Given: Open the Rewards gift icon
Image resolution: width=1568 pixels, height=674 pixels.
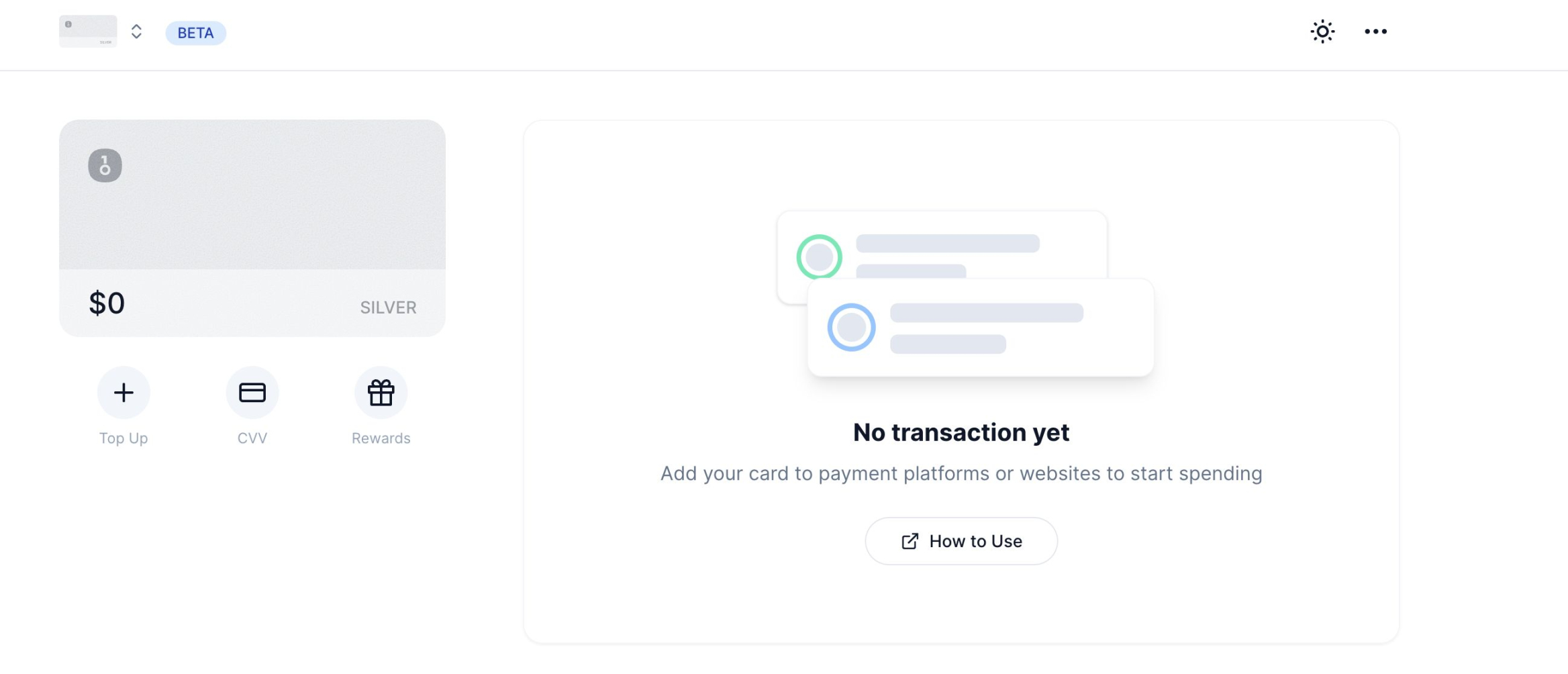Looking at the screenshot, I should pyautogui.click(x=381, y=392).
